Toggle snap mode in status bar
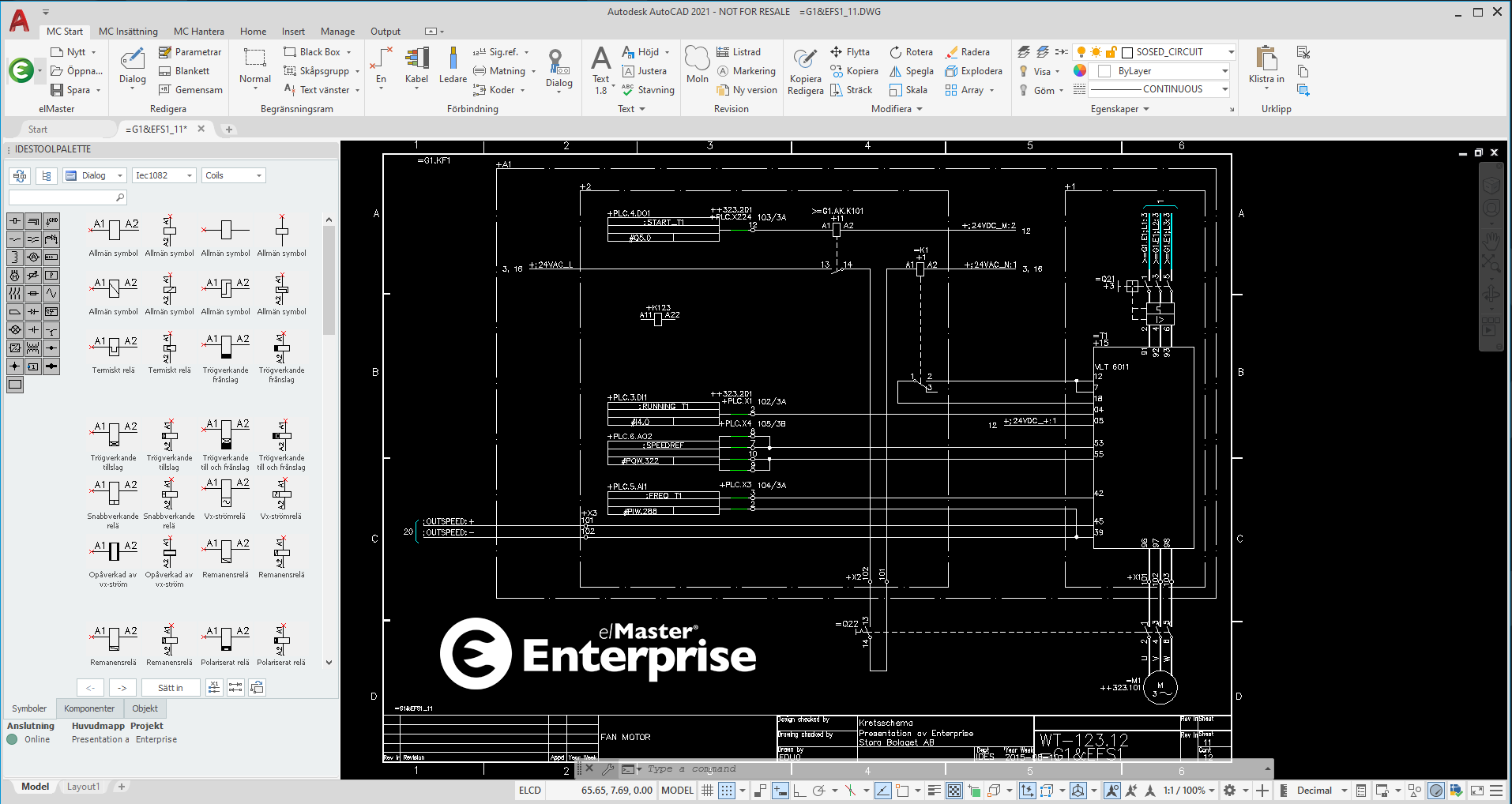1512x804 pixels. coord(727,790)
